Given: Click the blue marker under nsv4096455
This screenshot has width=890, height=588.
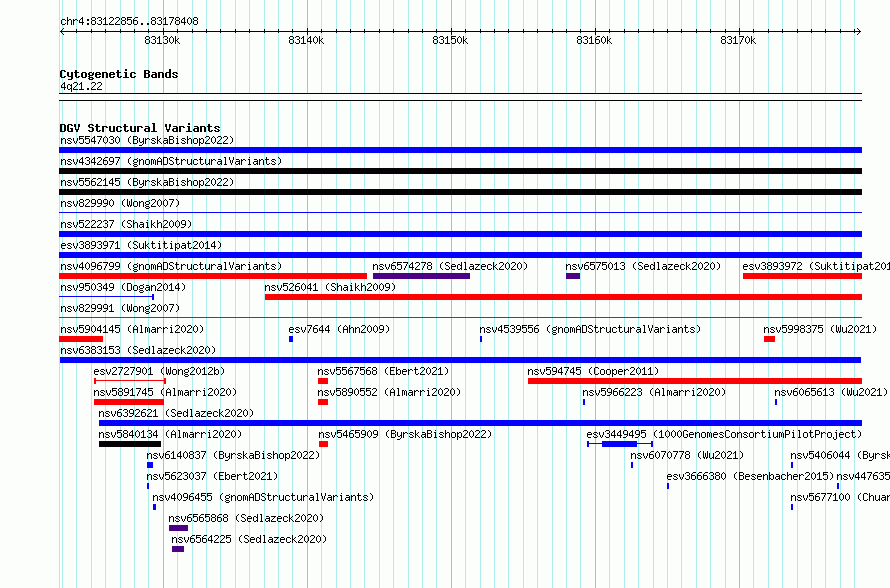Looking at the screenshot, I should pyautogui.click(x=154, y=507).
